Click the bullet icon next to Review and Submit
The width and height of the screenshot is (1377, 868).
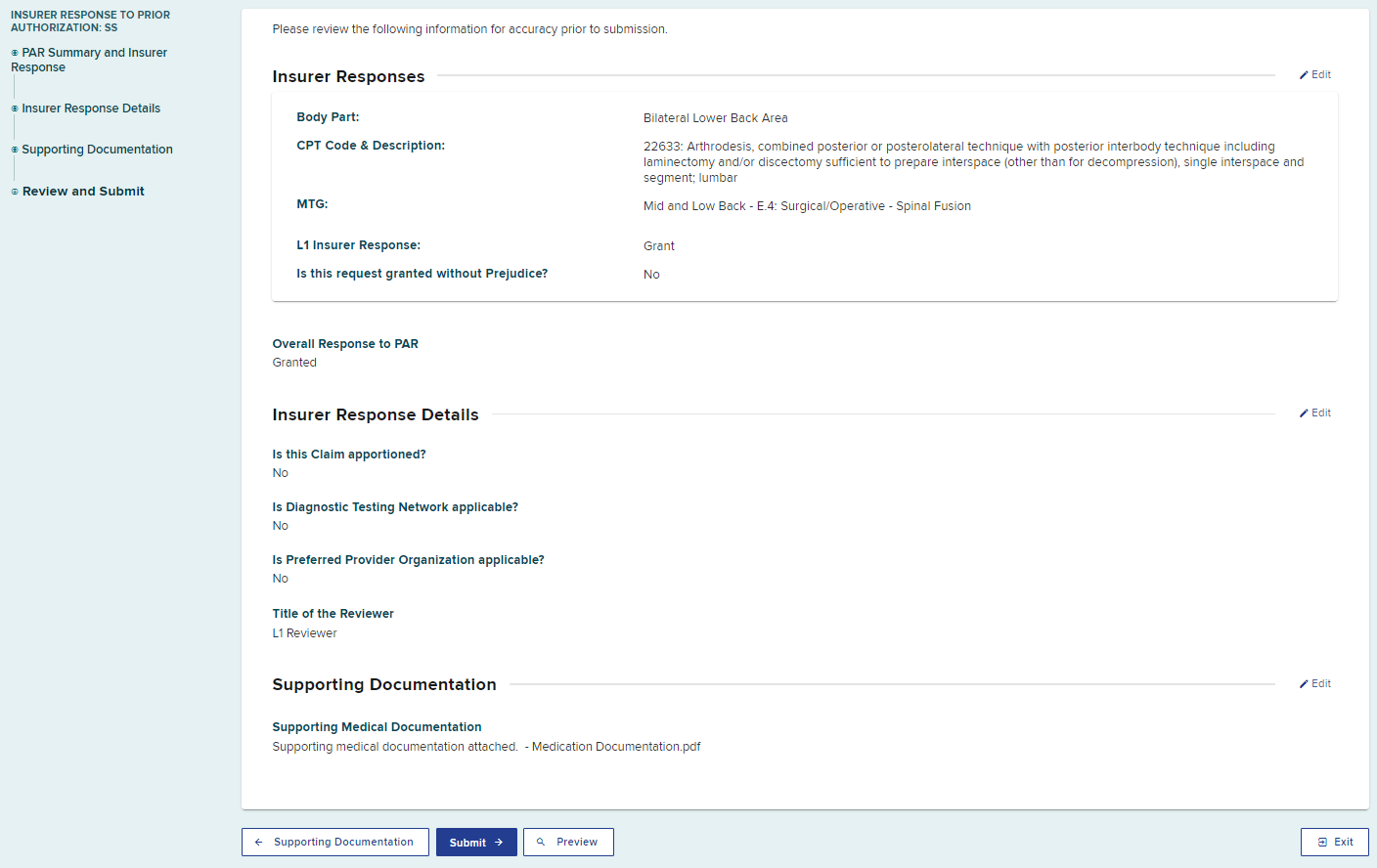tap(15, 192)
